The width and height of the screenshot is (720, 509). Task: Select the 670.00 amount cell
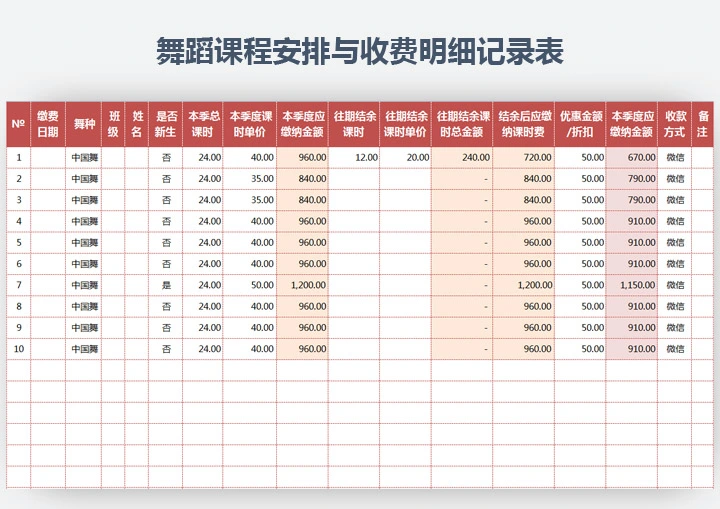point(632,158)
